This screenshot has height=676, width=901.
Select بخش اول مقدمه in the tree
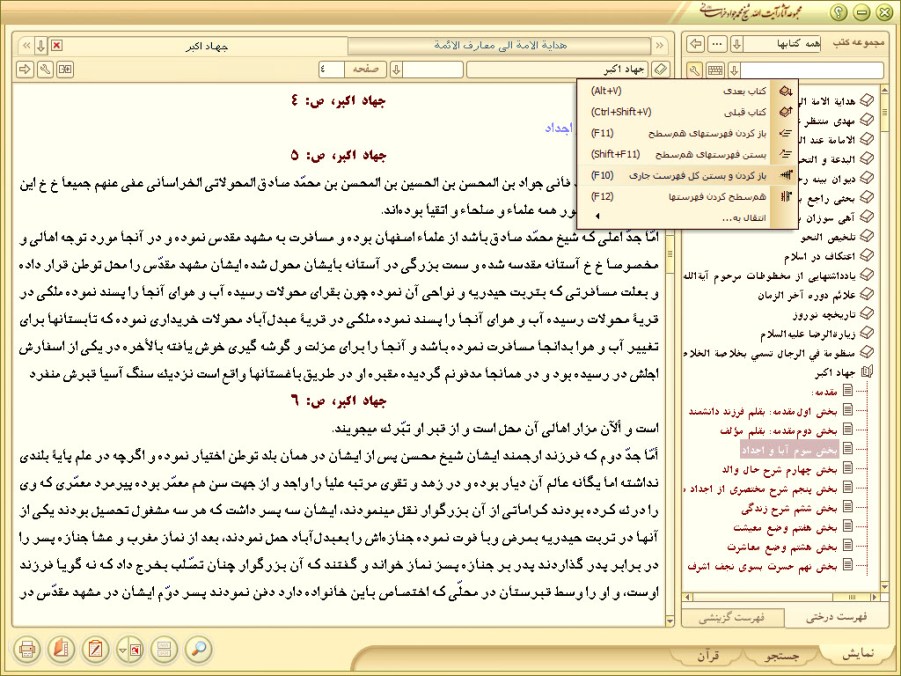(x=763, y=411)
